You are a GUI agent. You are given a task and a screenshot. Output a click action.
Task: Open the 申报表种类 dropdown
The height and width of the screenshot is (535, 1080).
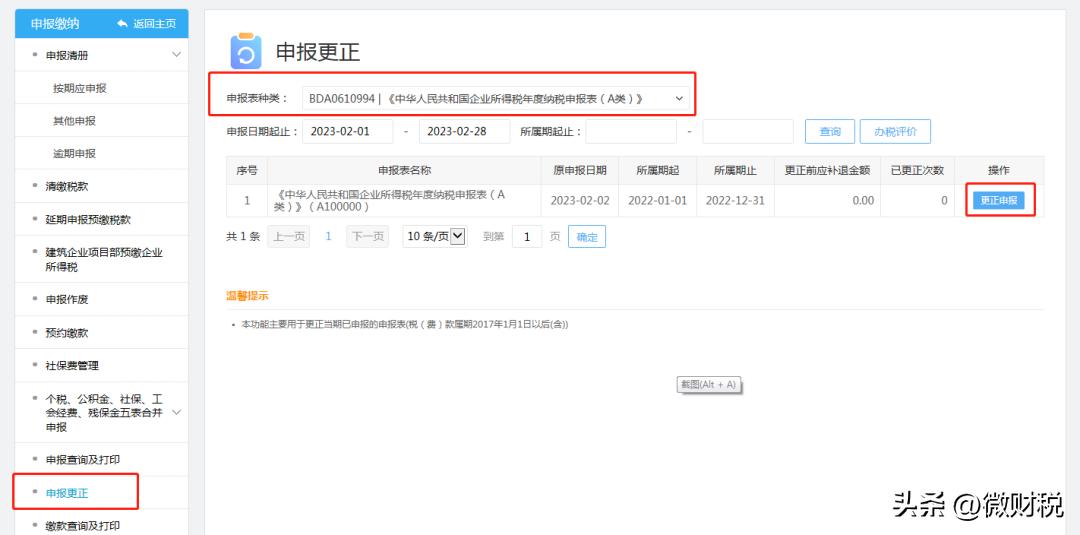[495, 98]
